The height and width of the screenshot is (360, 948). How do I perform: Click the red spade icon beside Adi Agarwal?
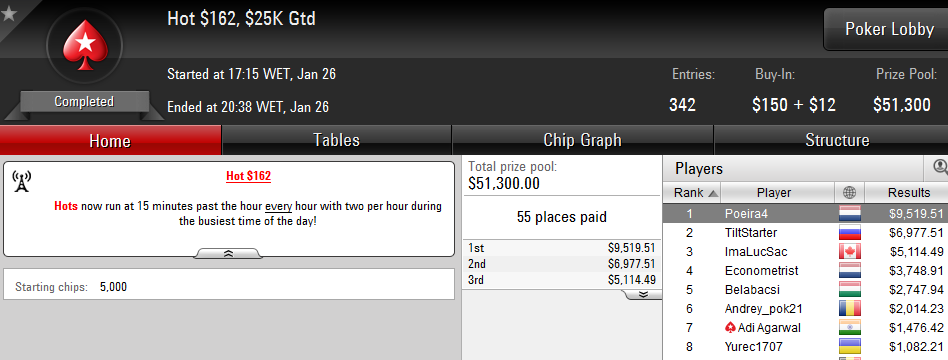tap(730, 327)
